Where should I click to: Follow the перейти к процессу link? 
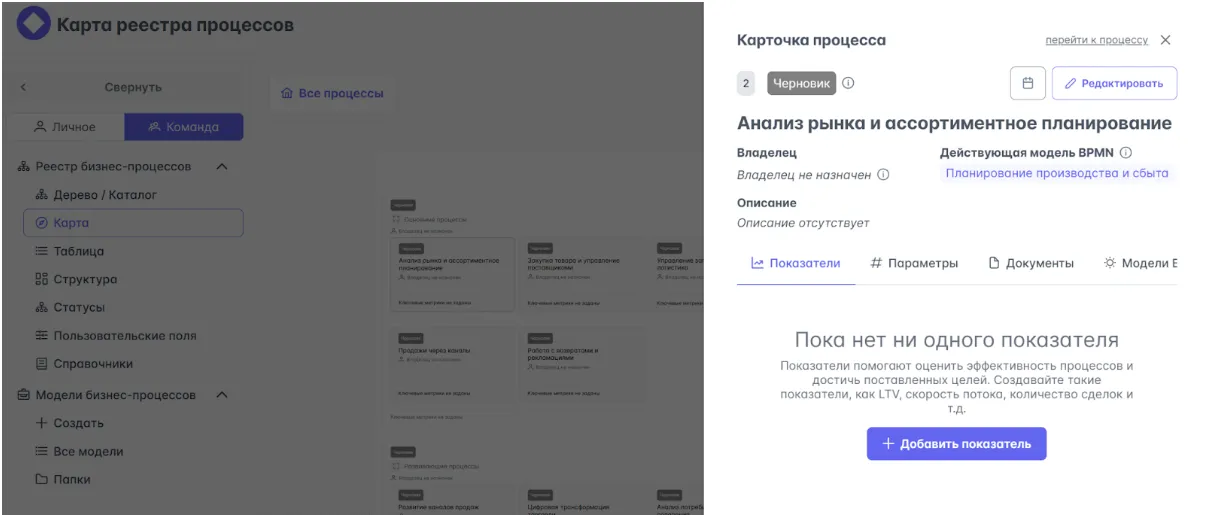tap(1096, 41)
